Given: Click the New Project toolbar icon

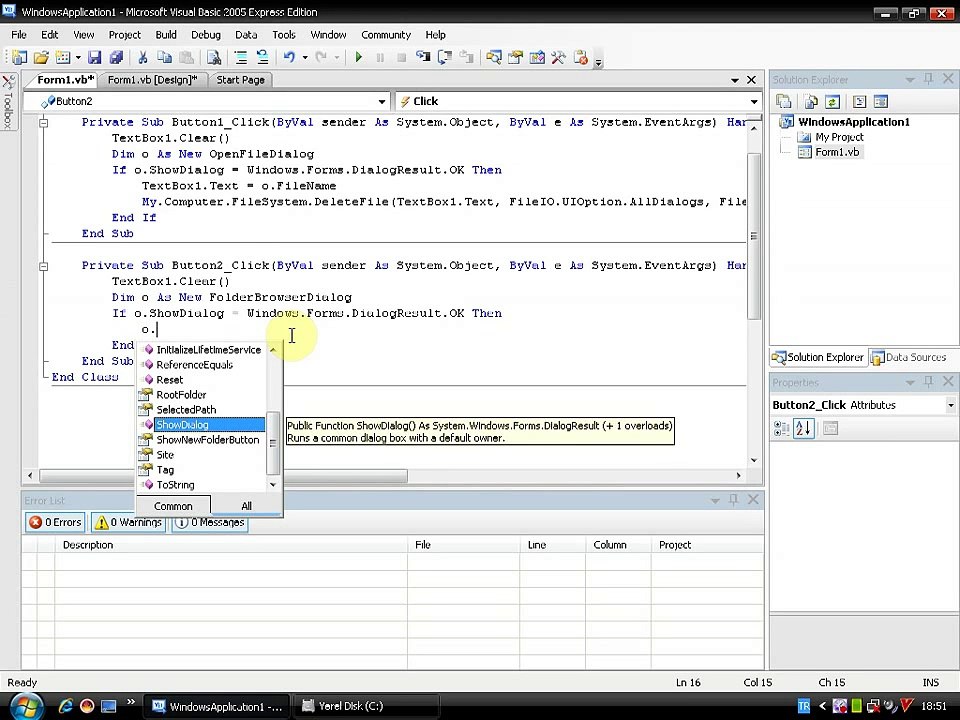Looking at the screenshot, I should [x=20, y=58].
